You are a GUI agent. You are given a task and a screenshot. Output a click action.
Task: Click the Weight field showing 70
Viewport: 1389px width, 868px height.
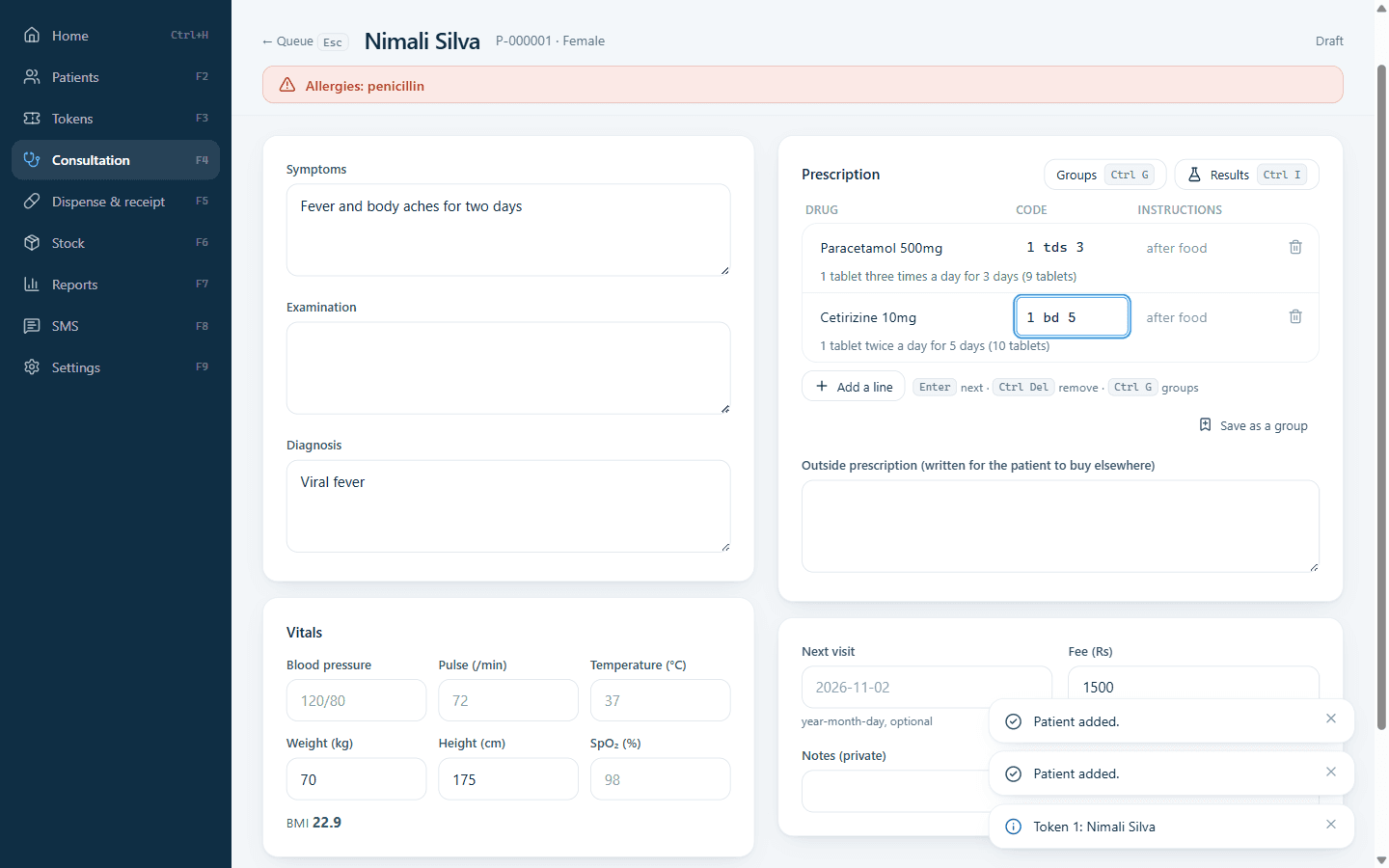pyautogui.click(x=356, y=779)
